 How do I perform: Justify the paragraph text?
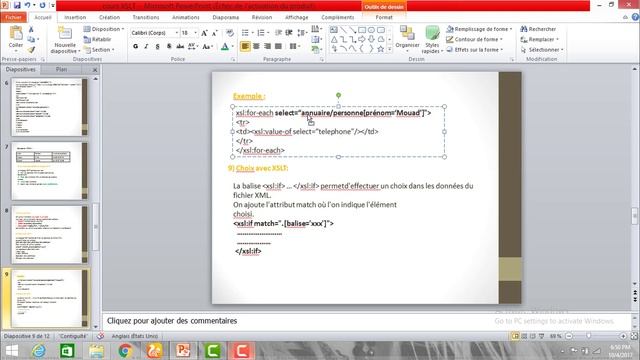pos(278,47)
